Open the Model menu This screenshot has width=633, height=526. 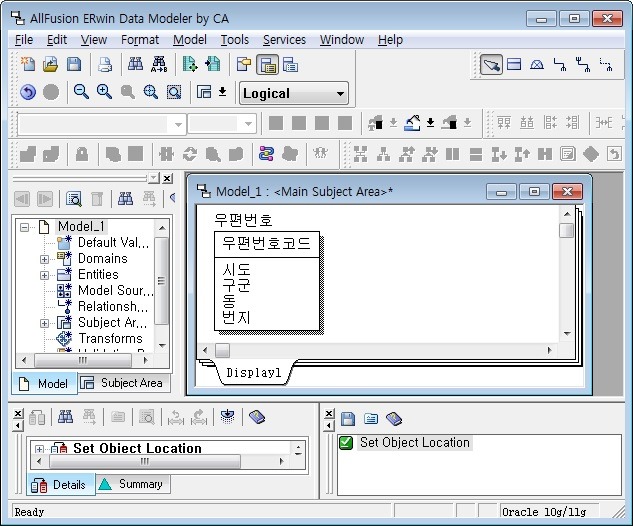(x=190, y=40)
